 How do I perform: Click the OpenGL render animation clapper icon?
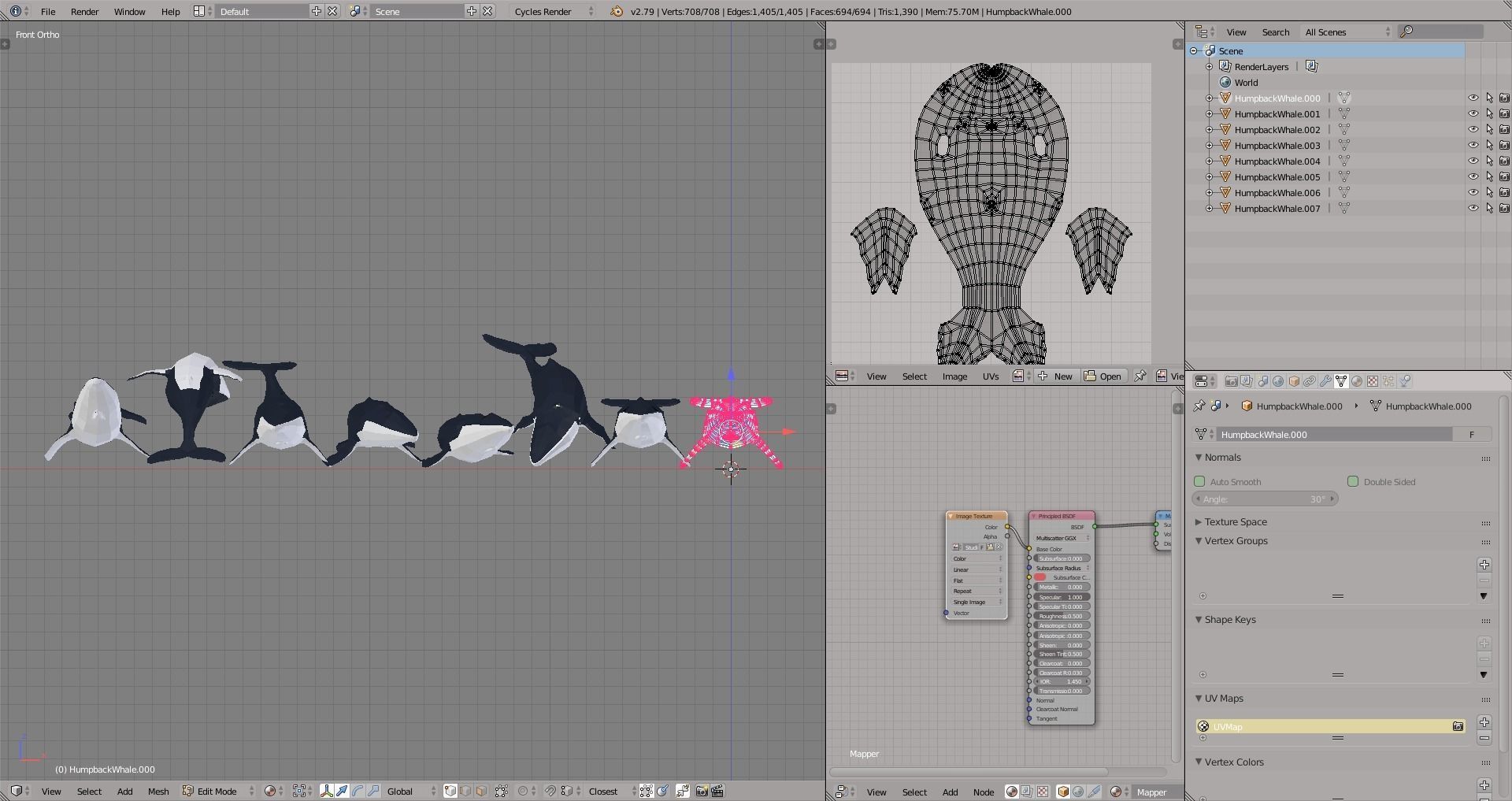[x=717, y=791]
